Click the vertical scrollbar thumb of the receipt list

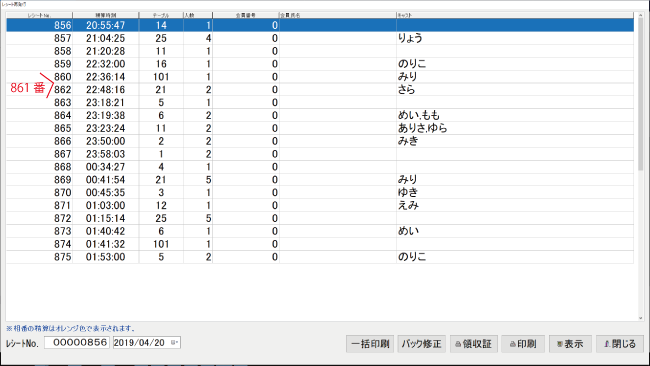pos(640,95)
